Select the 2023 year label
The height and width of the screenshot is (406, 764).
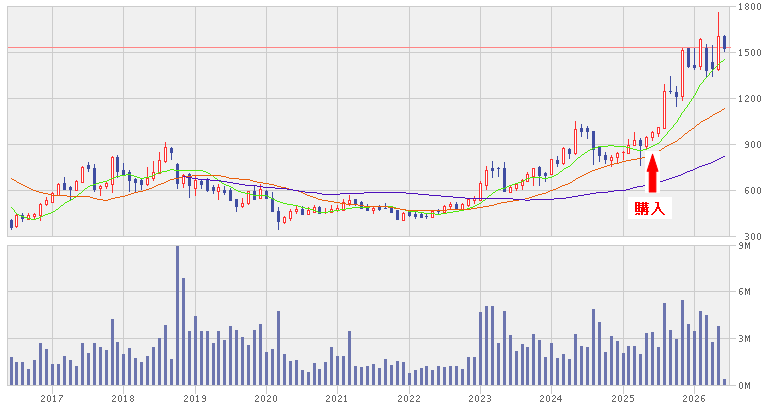coord(480,399)
